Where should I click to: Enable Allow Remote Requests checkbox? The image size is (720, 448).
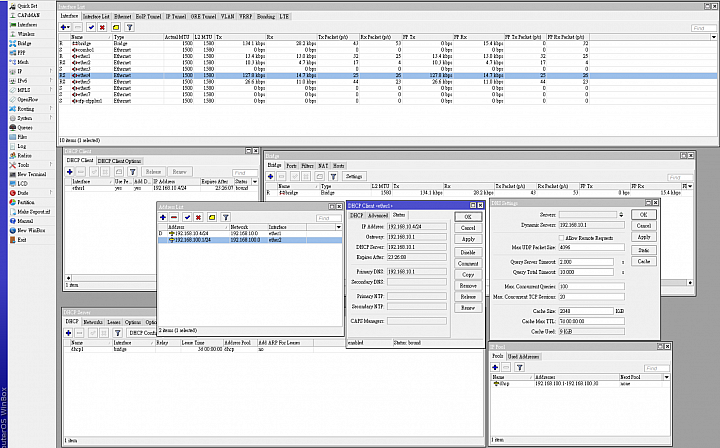(x=562, y=237)
